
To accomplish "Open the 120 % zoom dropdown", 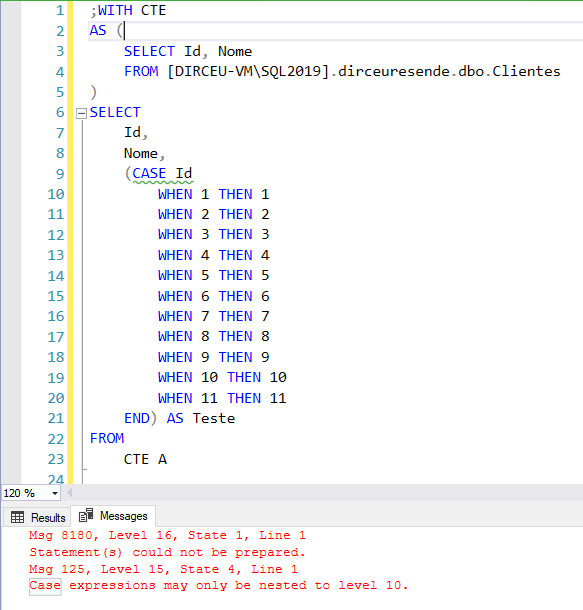I will [55, 494].
